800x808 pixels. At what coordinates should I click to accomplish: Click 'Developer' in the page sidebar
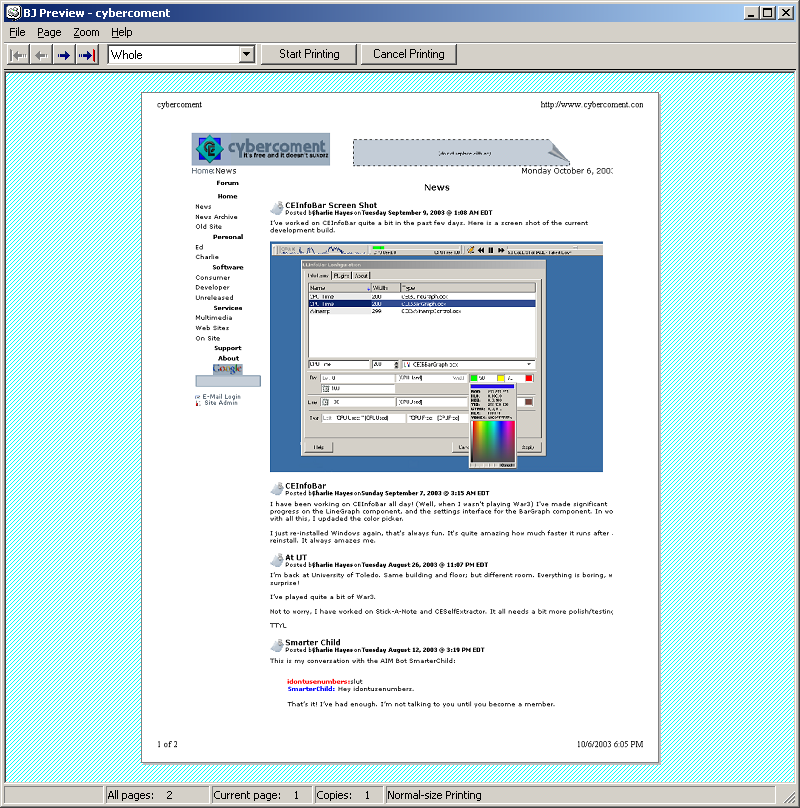coord(212,288)
